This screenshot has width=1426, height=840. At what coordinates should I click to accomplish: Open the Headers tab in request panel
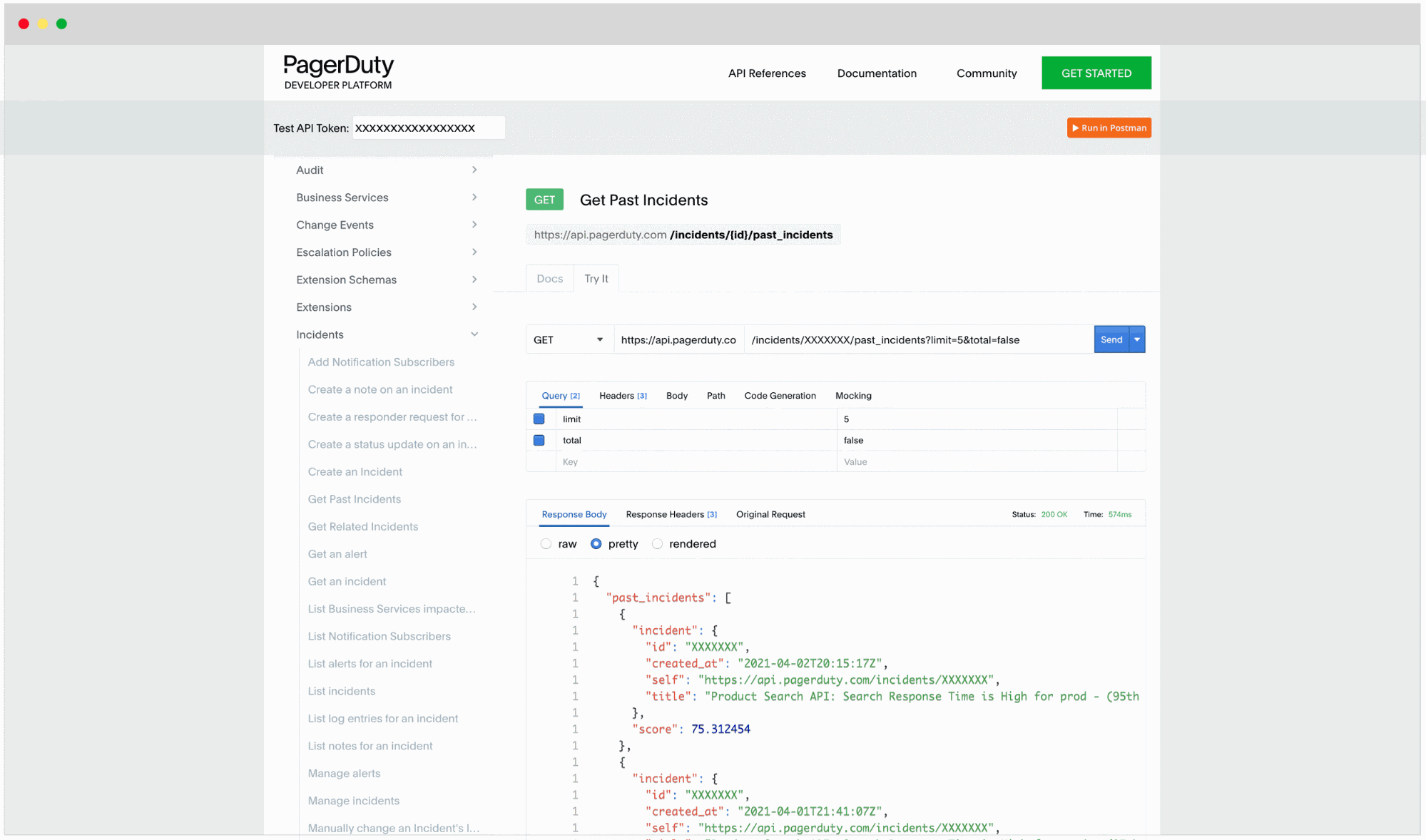click(x=622, y=396)
